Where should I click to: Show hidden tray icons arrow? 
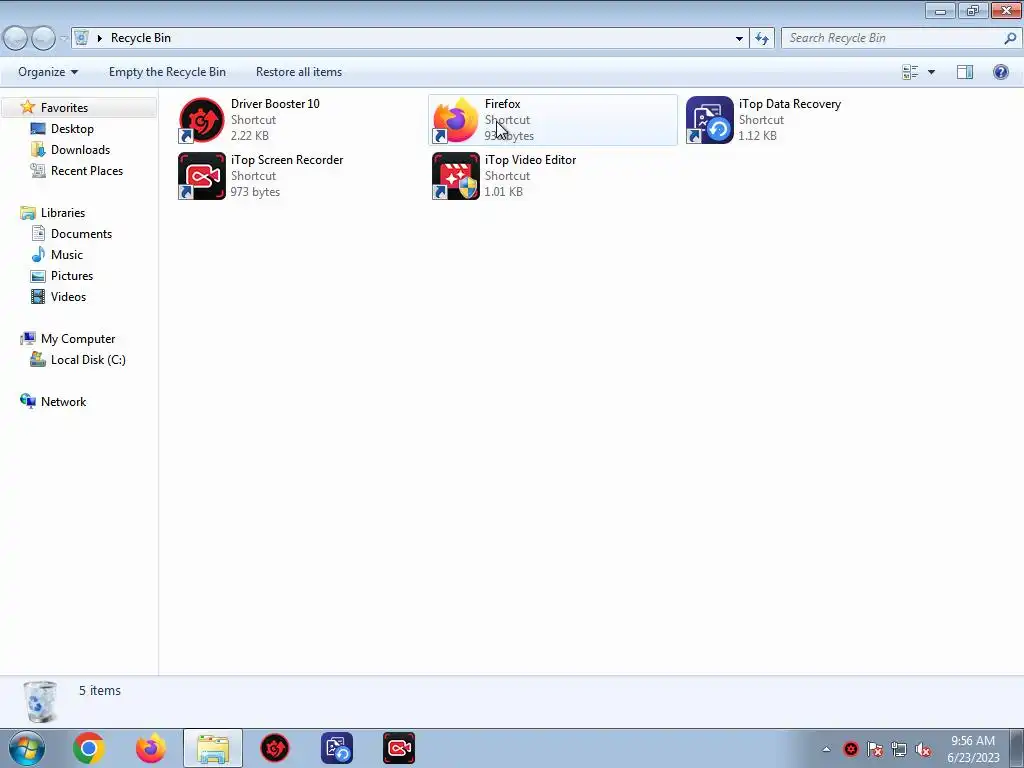pos(826,750)
